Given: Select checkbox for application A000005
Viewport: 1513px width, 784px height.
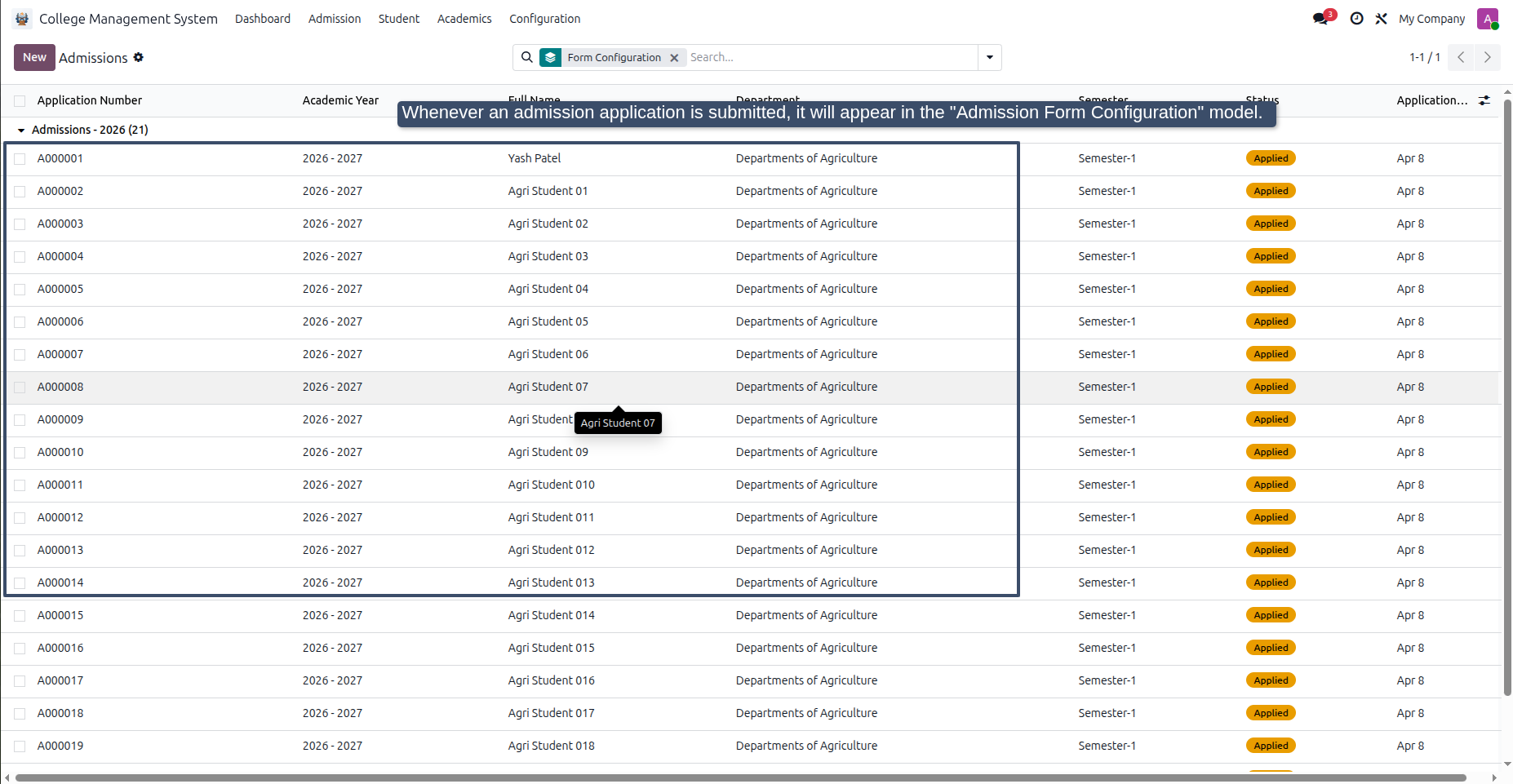Looking at the screenshot, I should (20, 290).
